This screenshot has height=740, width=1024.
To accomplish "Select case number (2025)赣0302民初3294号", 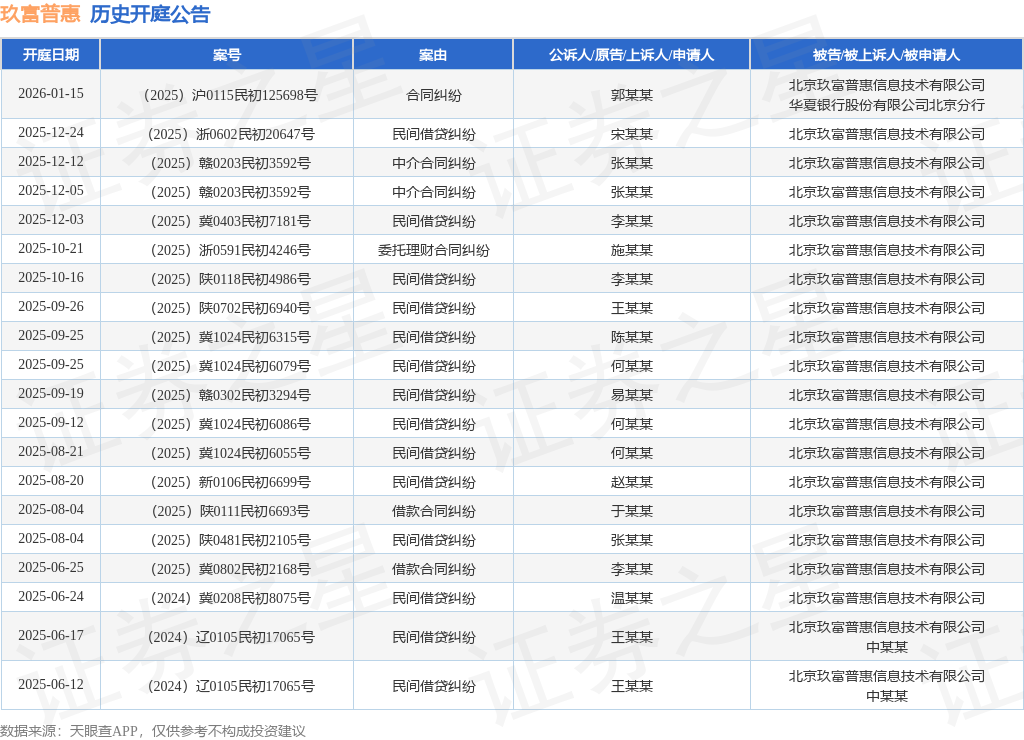I will (x=231, y=395).
